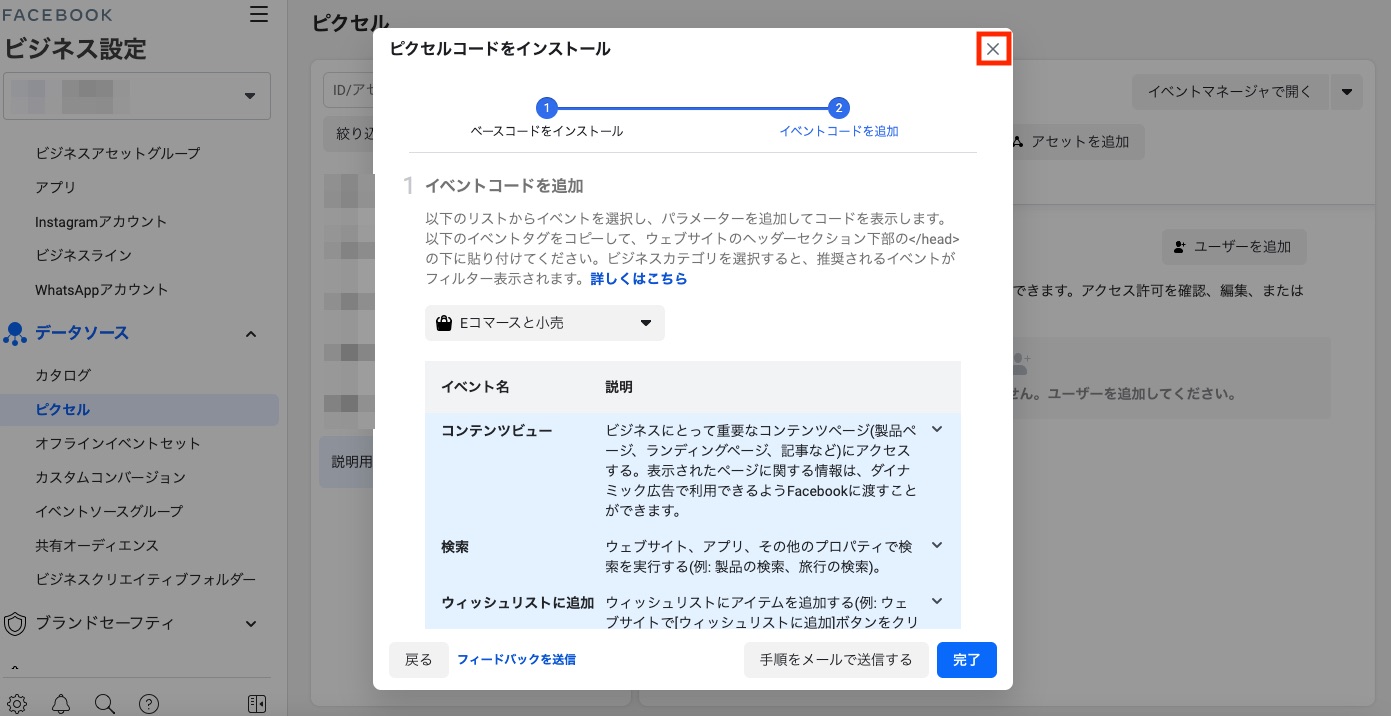Open ビジネスライン in sidebar
Screen dimensions: 1391x716
point(83,255)
